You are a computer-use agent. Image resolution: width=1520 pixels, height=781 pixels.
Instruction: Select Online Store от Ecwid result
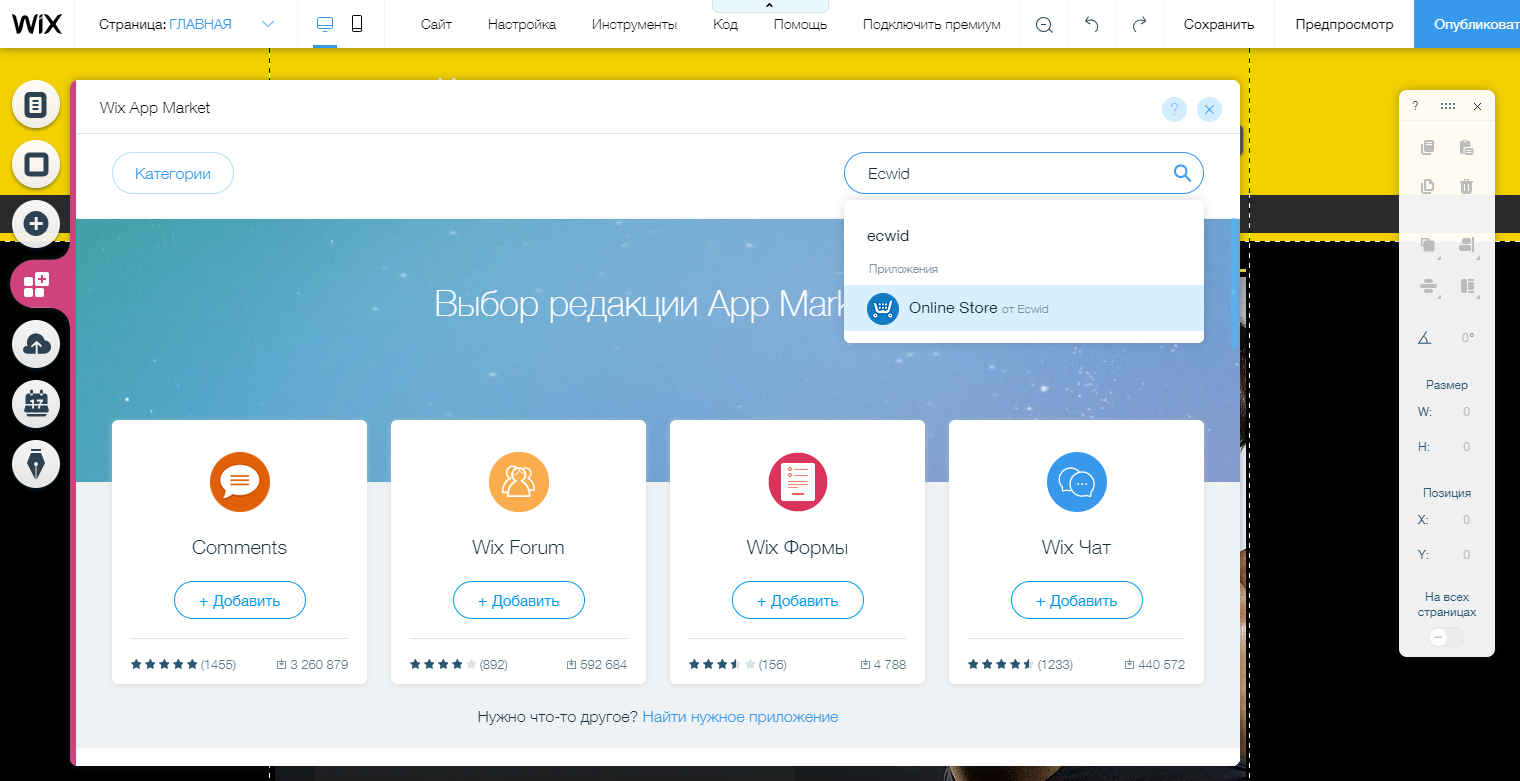coord(1024,308)
